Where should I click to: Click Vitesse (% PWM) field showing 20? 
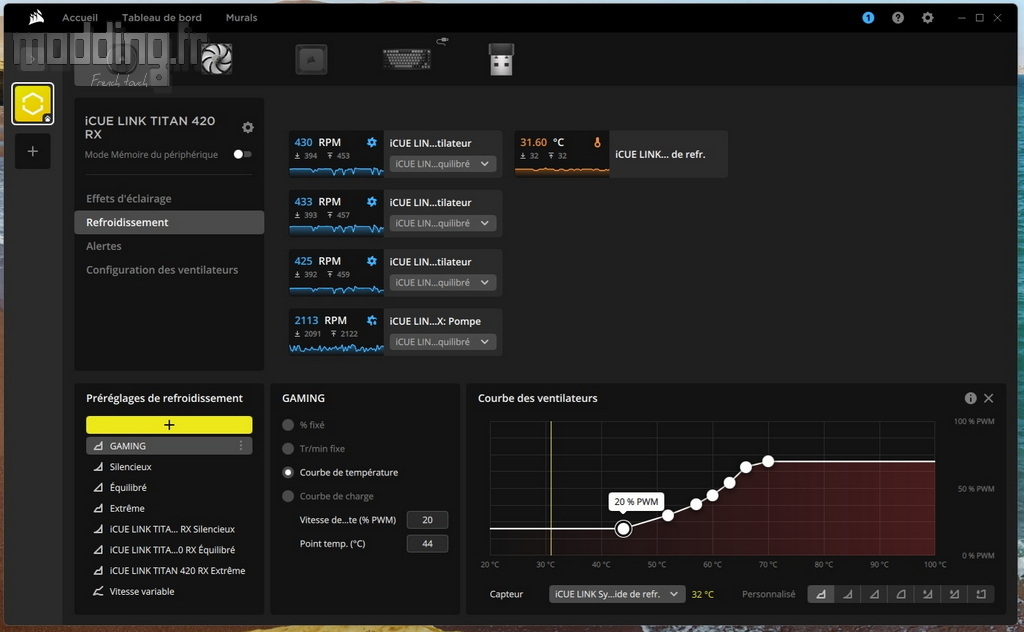coord(427,520)
